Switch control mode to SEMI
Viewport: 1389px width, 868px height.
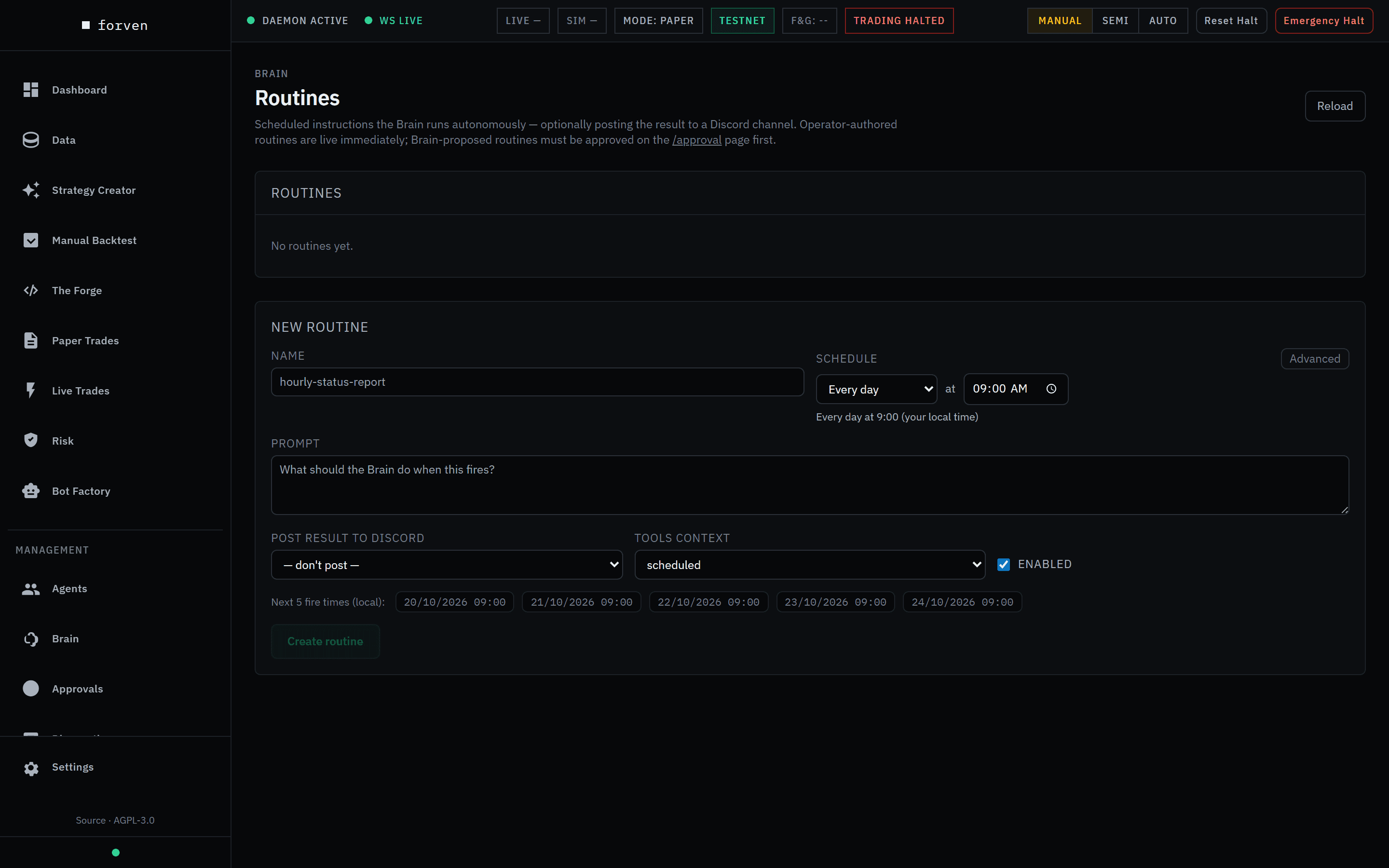[1115, 21]
